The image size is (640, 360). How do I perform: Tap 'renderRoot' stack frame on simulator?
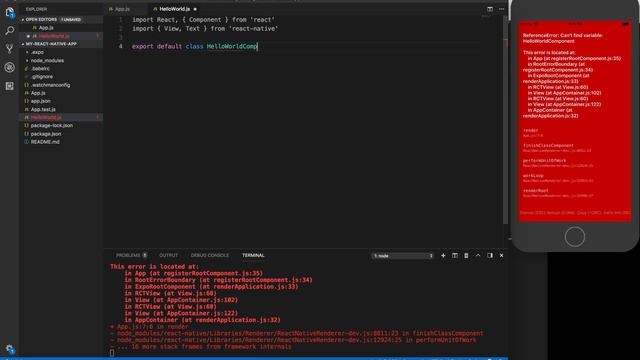(558, 193)
